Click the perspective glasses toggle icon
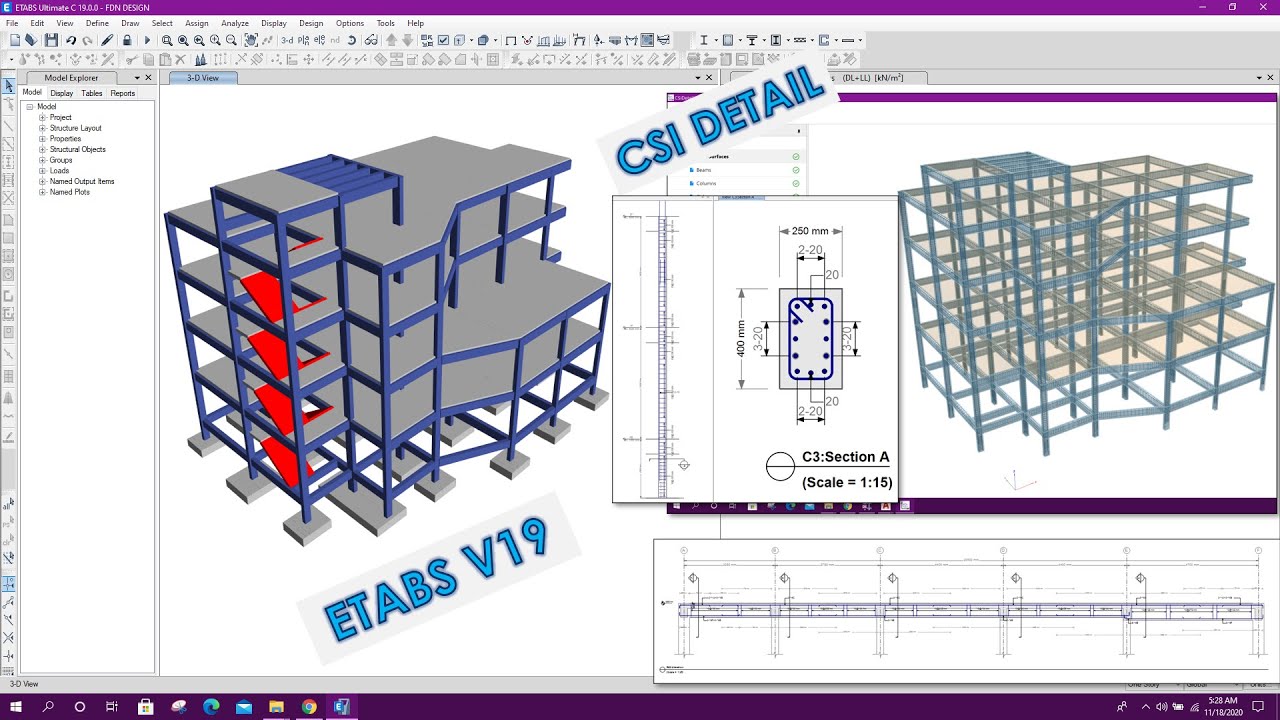 coord(371,40)
